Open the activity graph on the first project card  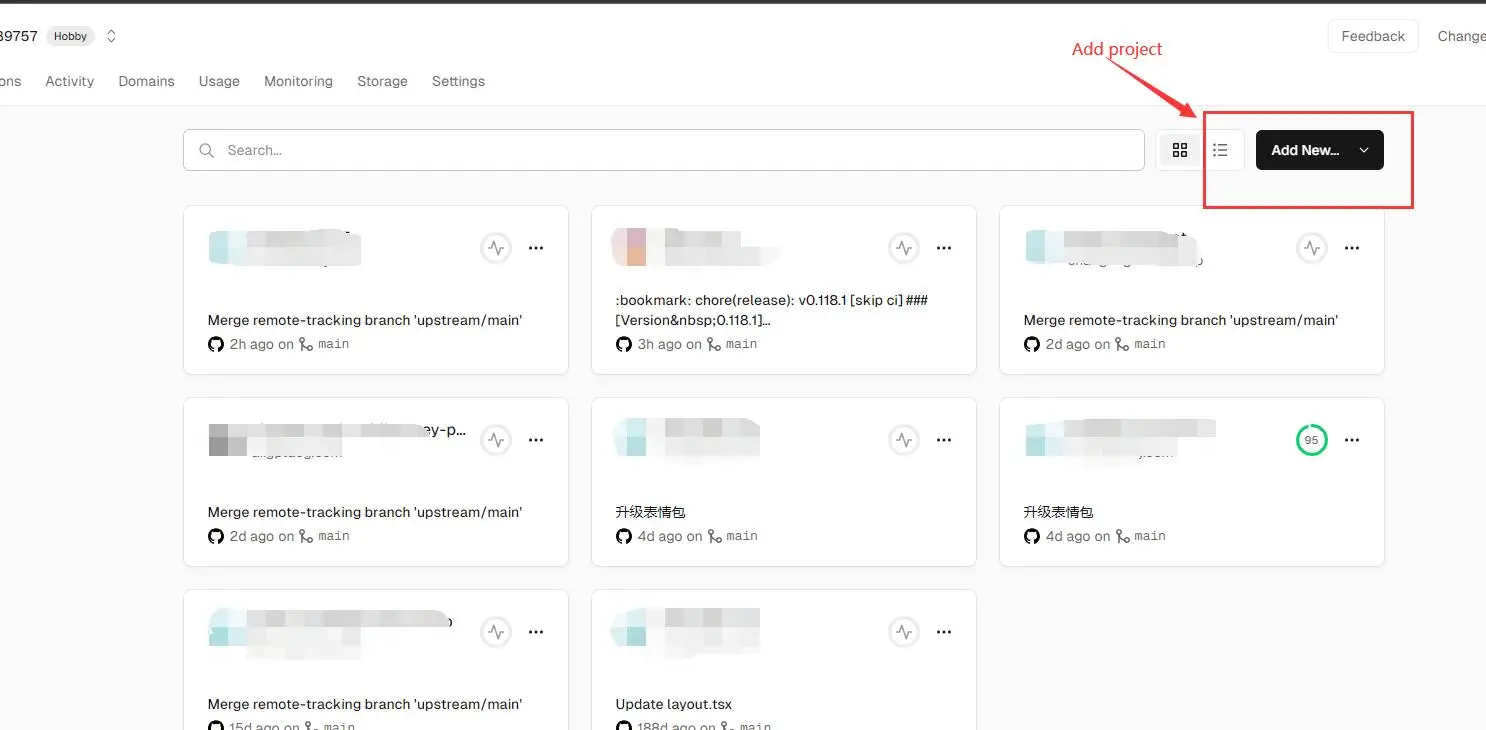point(496,248)
